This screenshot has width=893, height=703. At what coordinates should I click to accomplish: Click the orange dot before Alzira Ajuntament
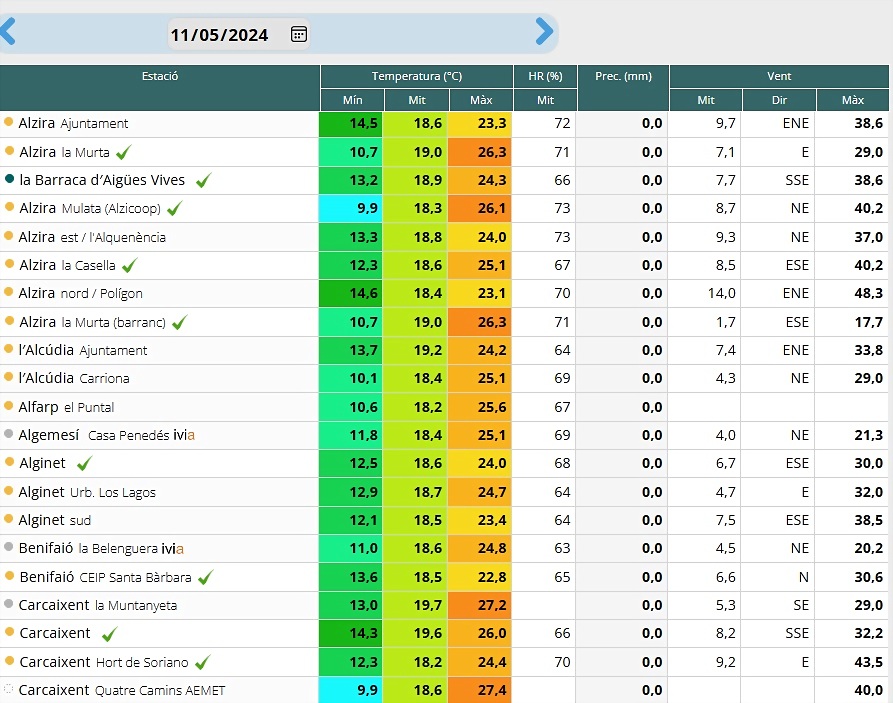point(9,121)
